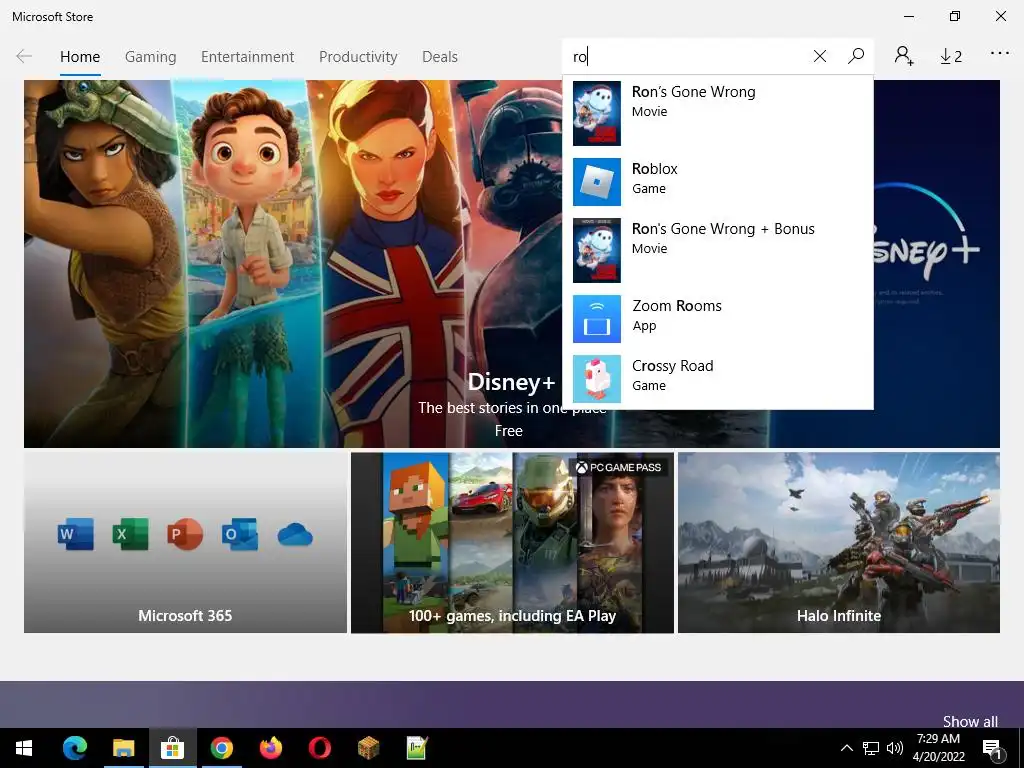Viewport: 1024px width, 768px height.
Task: Open the Windows Start menu
Action: click(24, 748)
